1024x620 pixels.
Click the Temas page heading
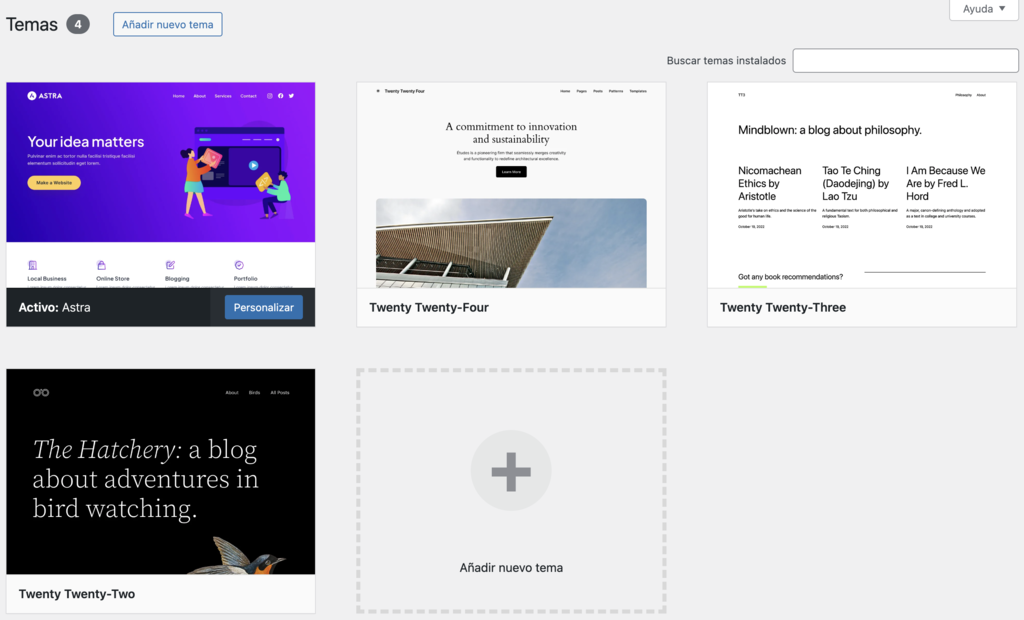click(x=32, y=24)
